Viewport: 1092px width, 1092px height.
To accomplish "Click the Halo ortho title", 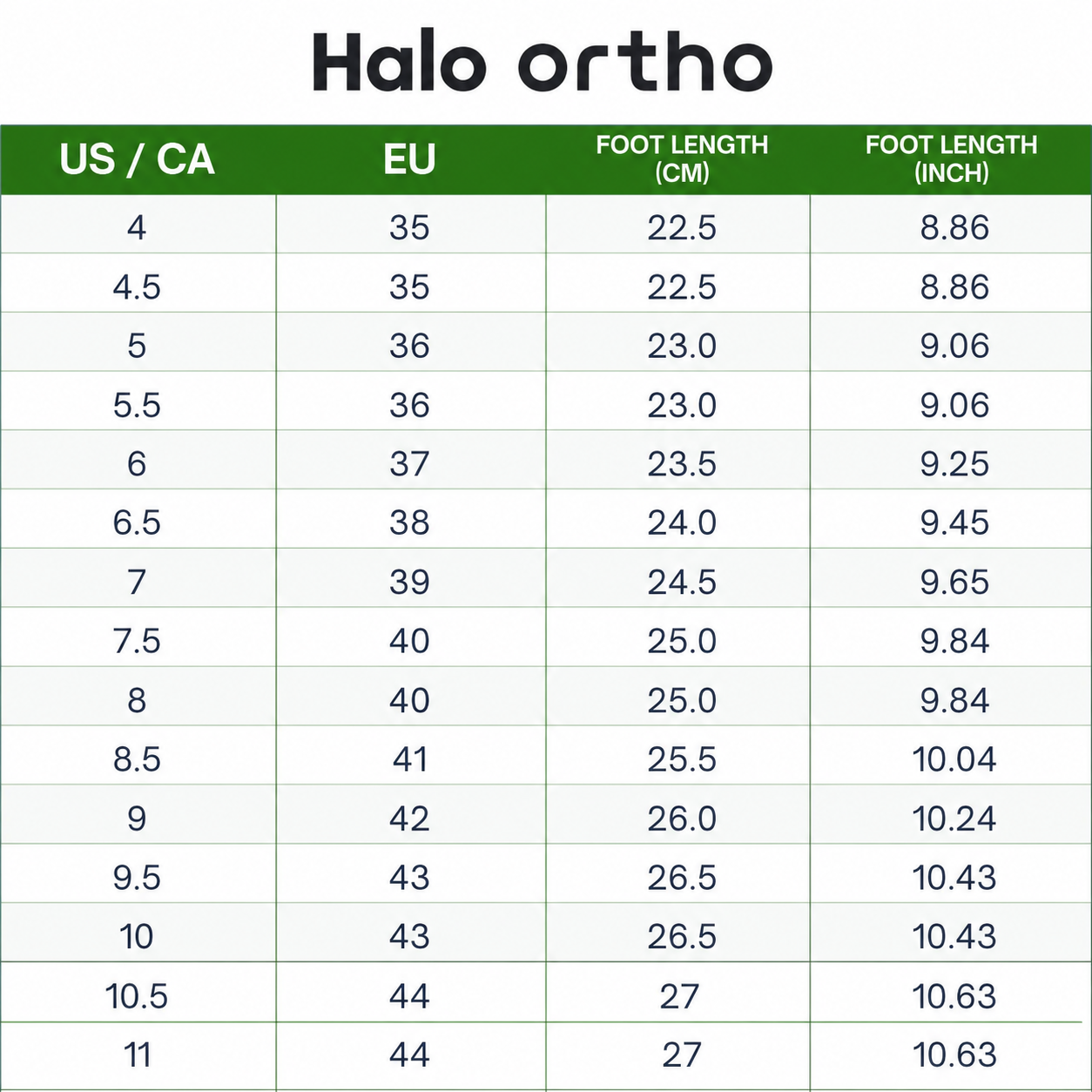I will pyautogui.click(x=542, y=62).
